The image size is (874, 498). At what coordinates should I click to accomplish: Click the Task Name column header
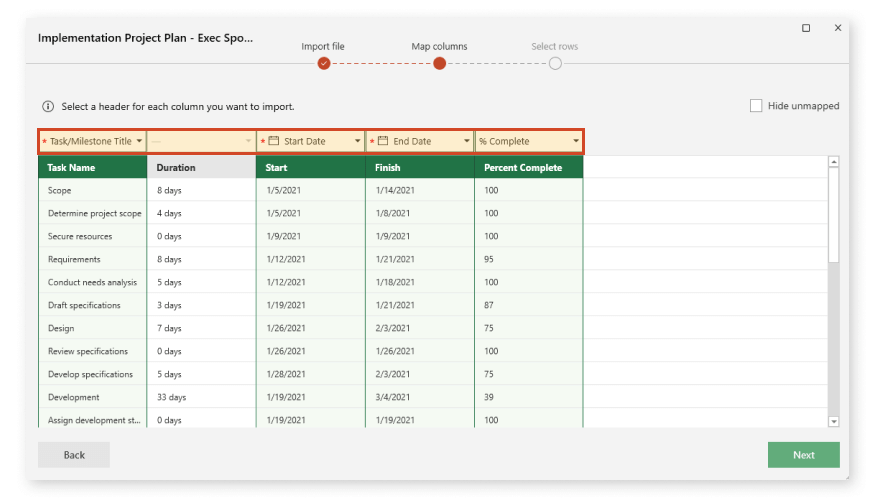click(93, 167)
